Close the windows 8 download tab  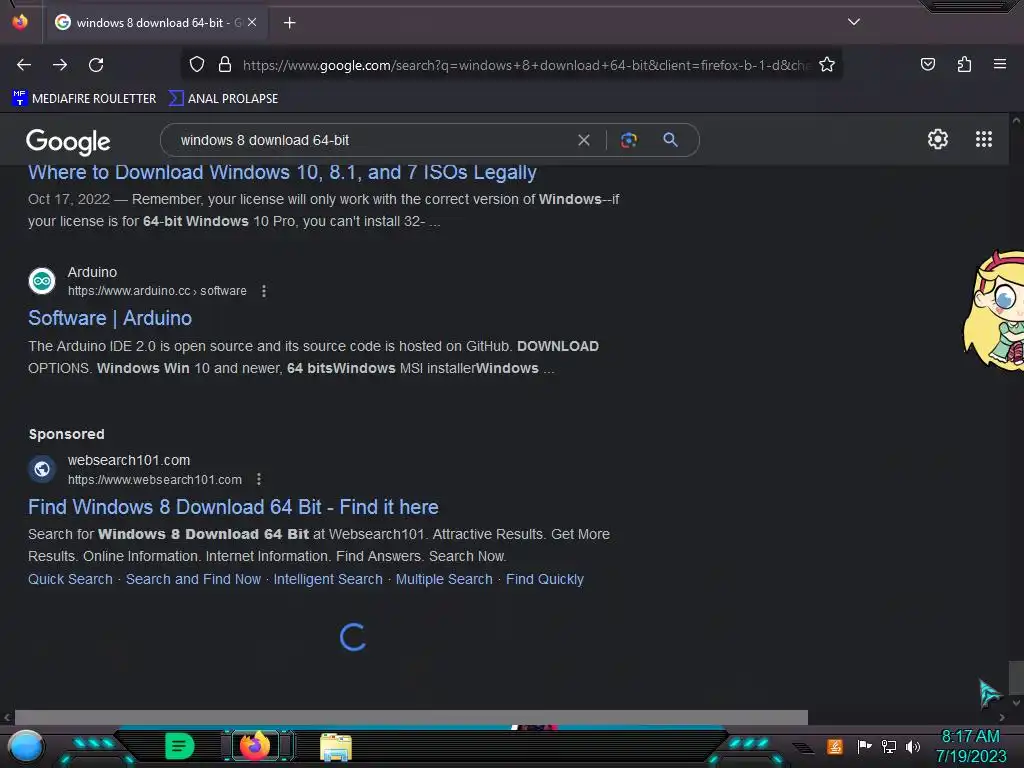tap(252, 22)
